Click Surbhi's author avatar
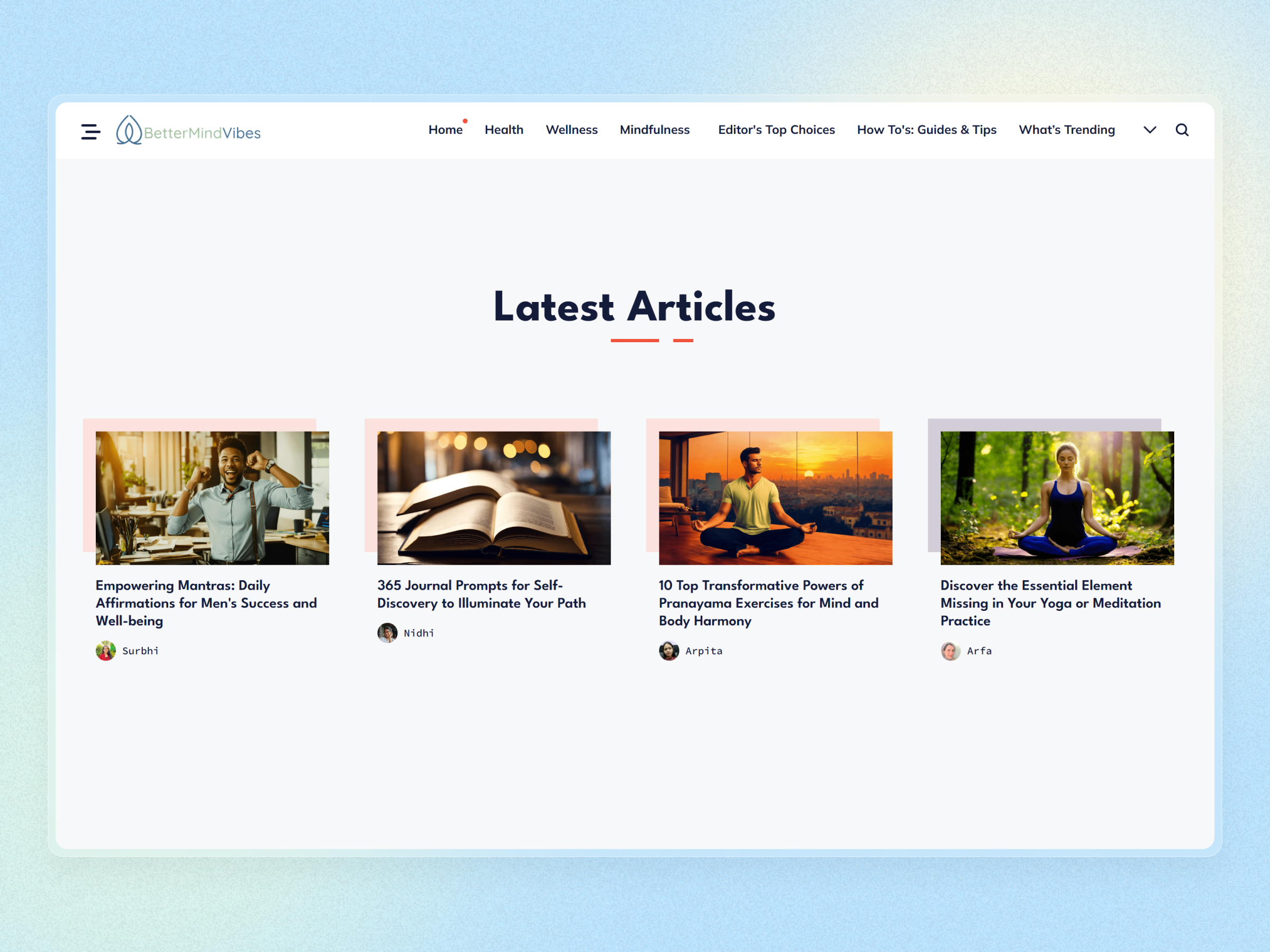The width and height of the screenshot is (1270, 952). click(105, 651)
